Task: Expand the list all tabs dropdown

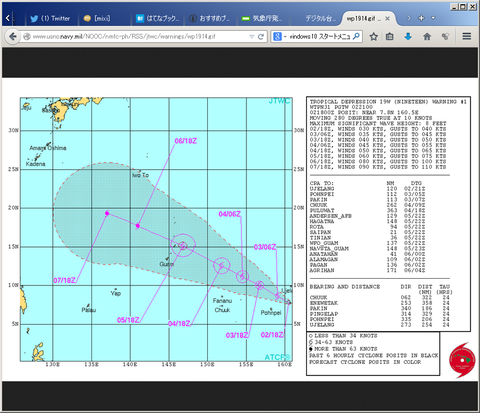Action: click(x=433, y=18)
